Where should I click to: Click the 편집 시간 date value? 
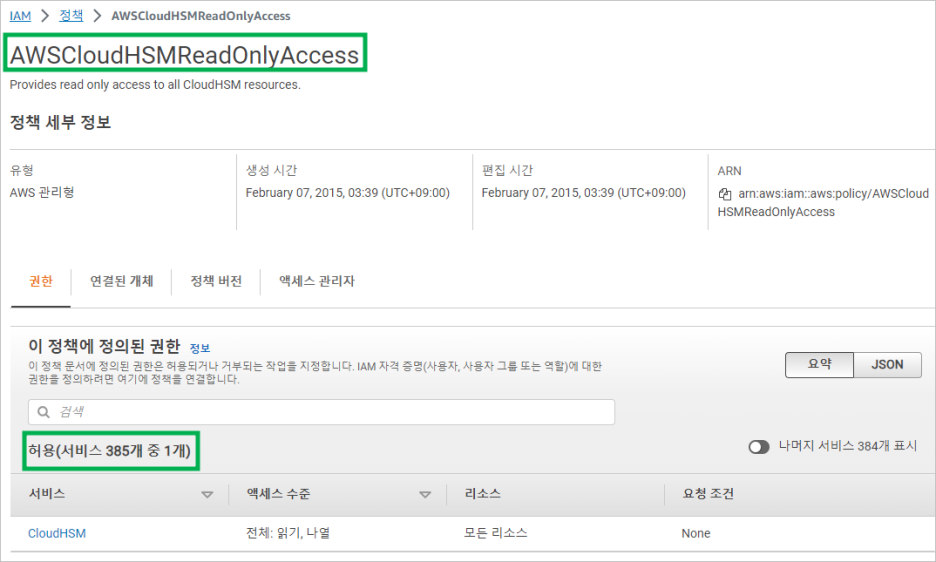coord(583,193)
